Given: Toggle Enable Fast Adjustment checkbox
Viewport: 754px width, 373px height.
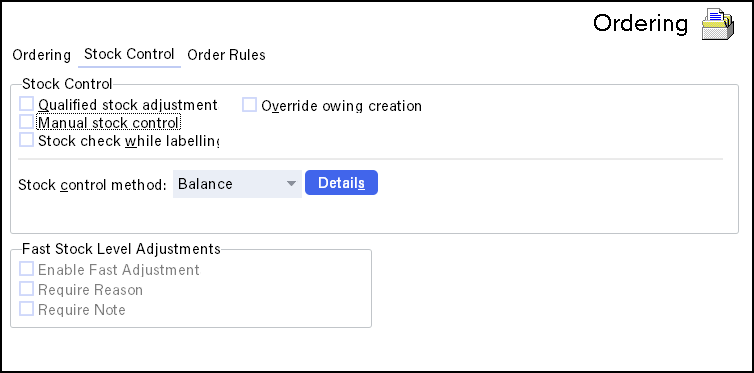Looking at the screenshot, I should tap(26, 269).
